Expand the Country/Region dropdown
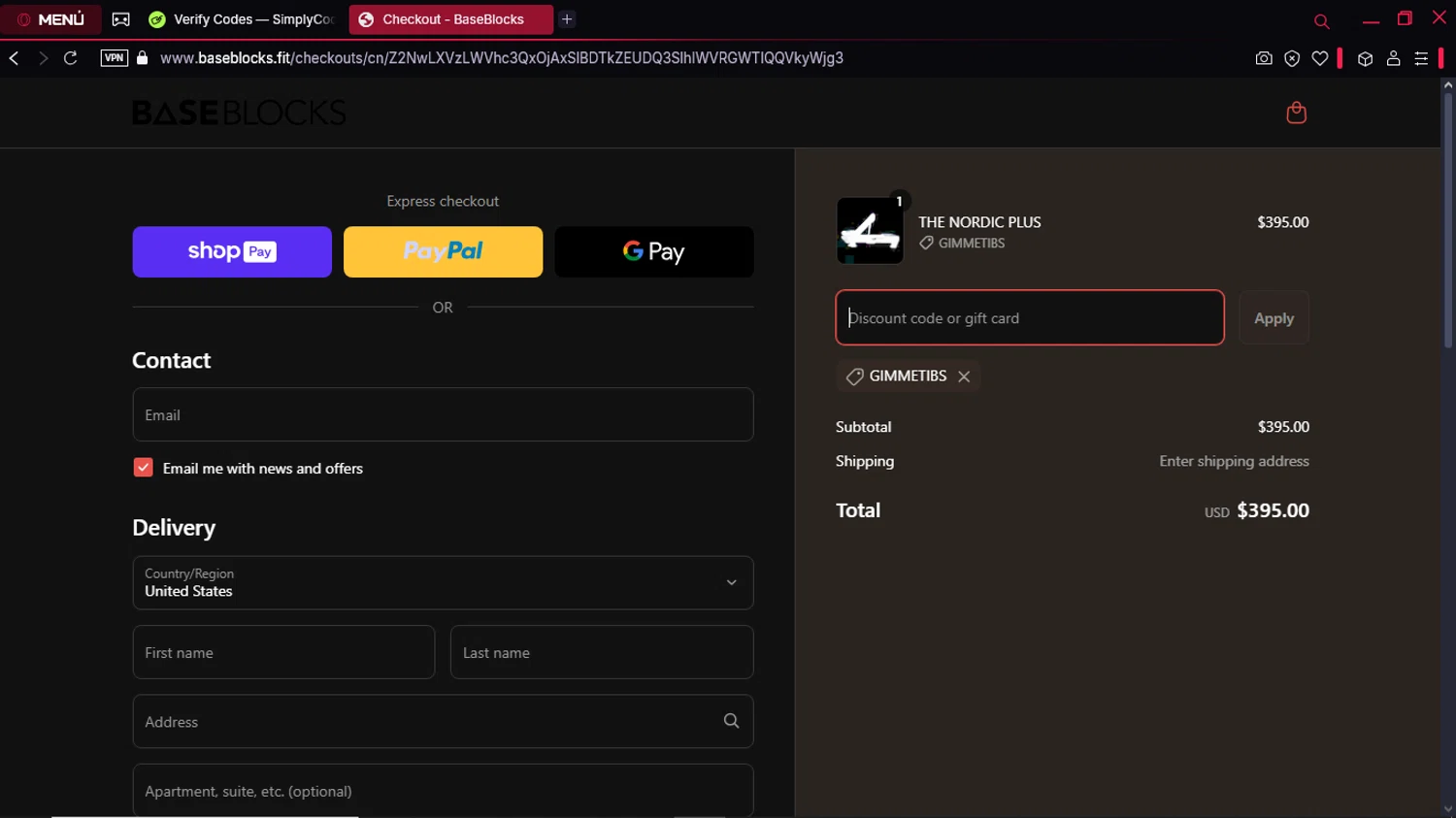This screenshot has width=1456, height=818. (443, 582)
